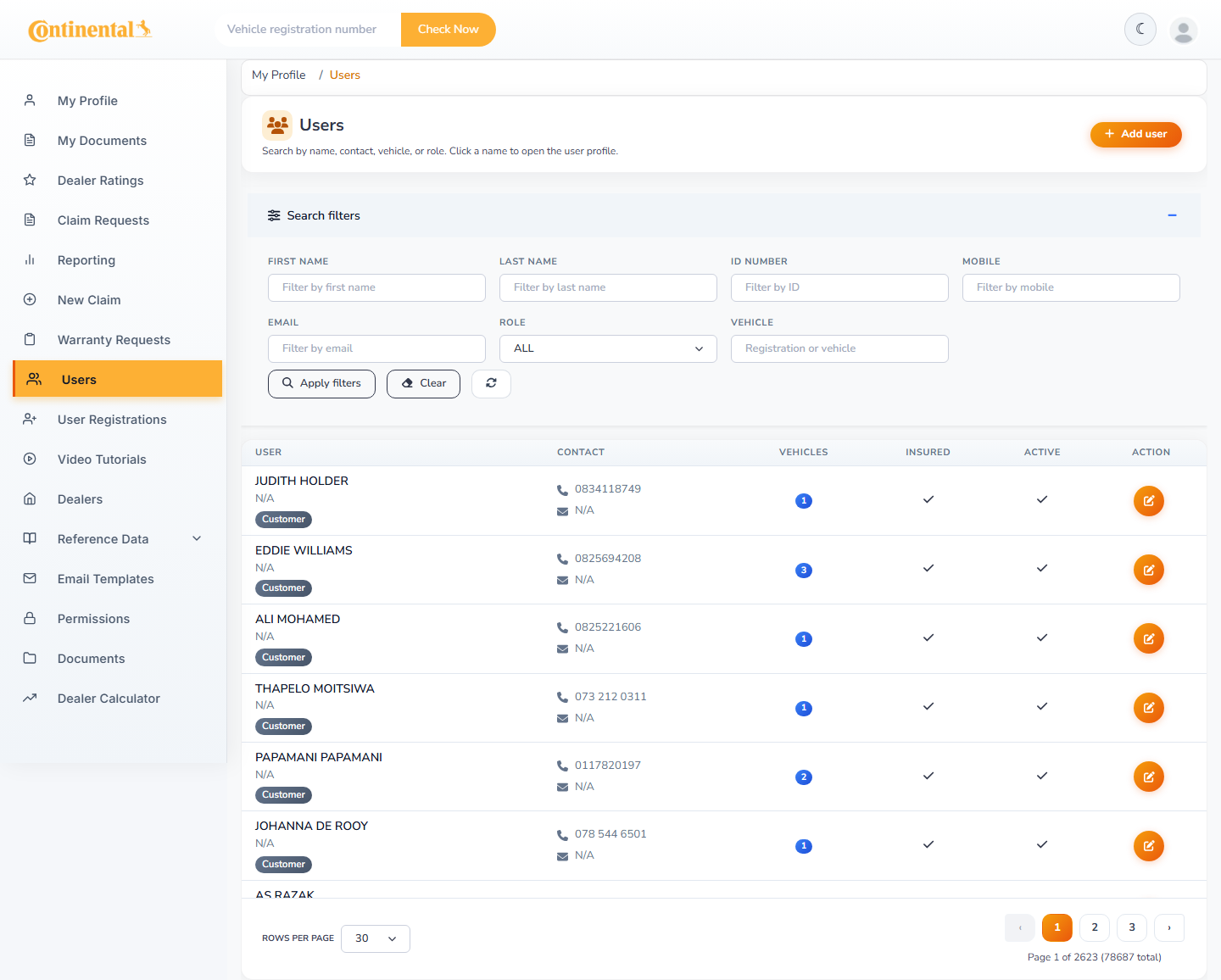1221x980 pixels.
Task: Open Rows per page dropdown
Action: (376, 938)
